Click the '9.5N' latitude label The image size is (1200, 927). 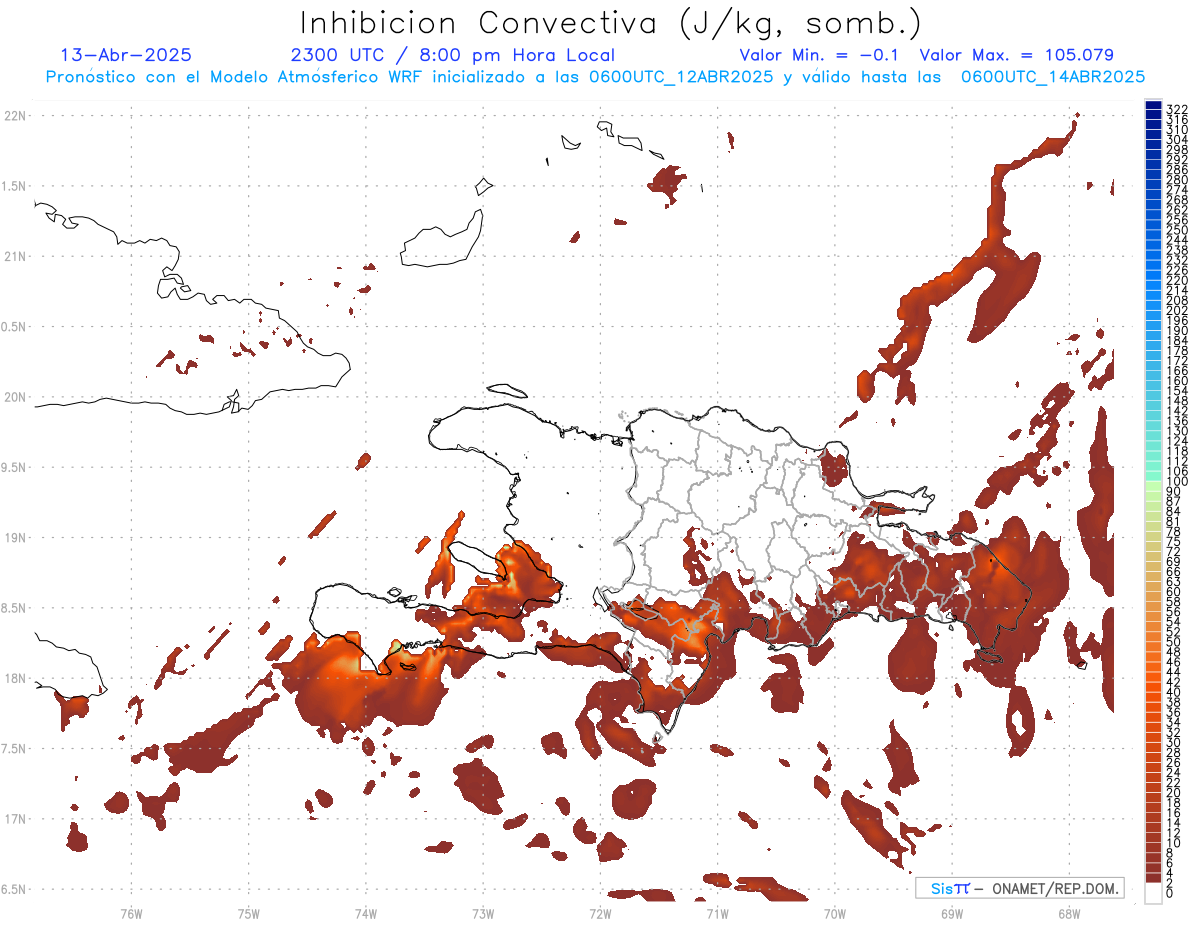(x=14, y=467)
